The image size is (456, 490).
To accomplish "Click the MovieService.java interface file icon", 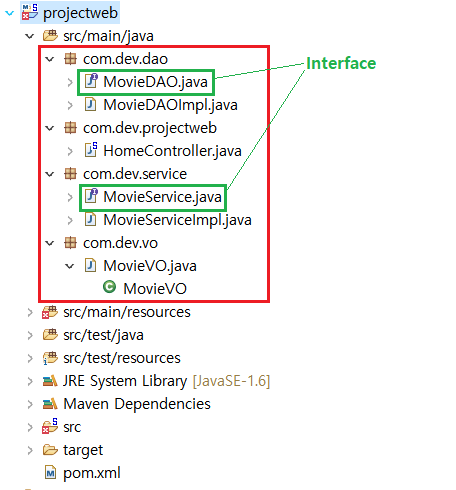I will click(x=91, y=196).
